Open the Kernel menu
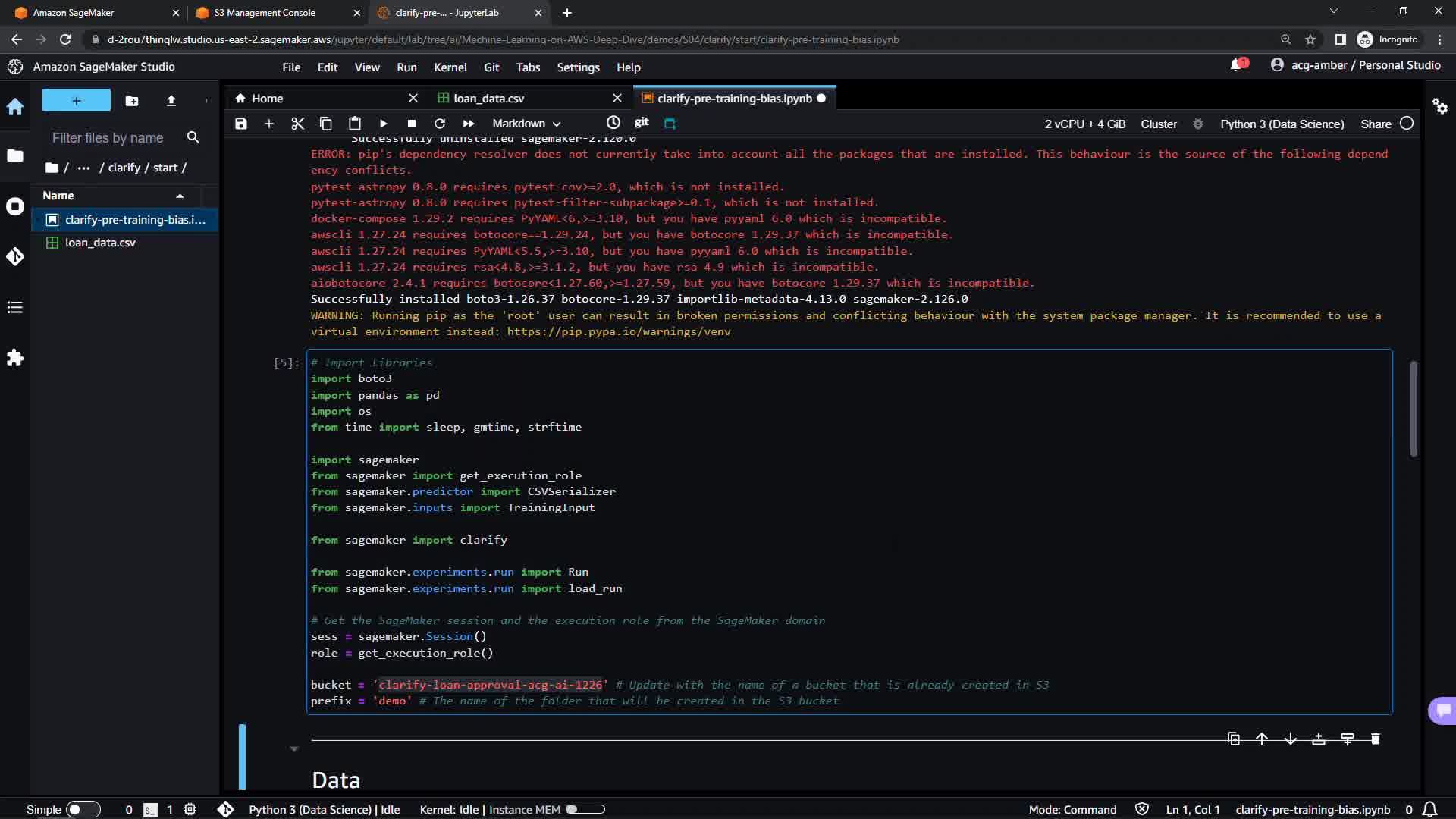 pos(450,67)
